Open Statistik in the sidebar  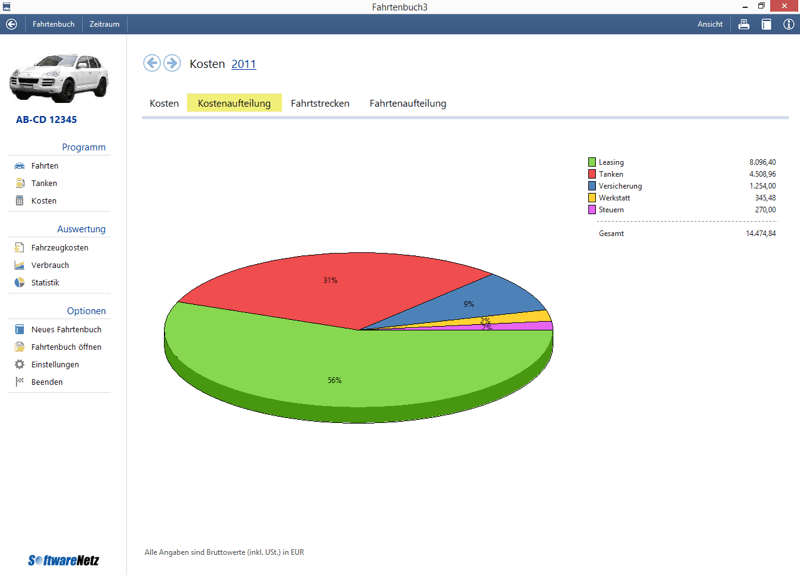(45, 283)
